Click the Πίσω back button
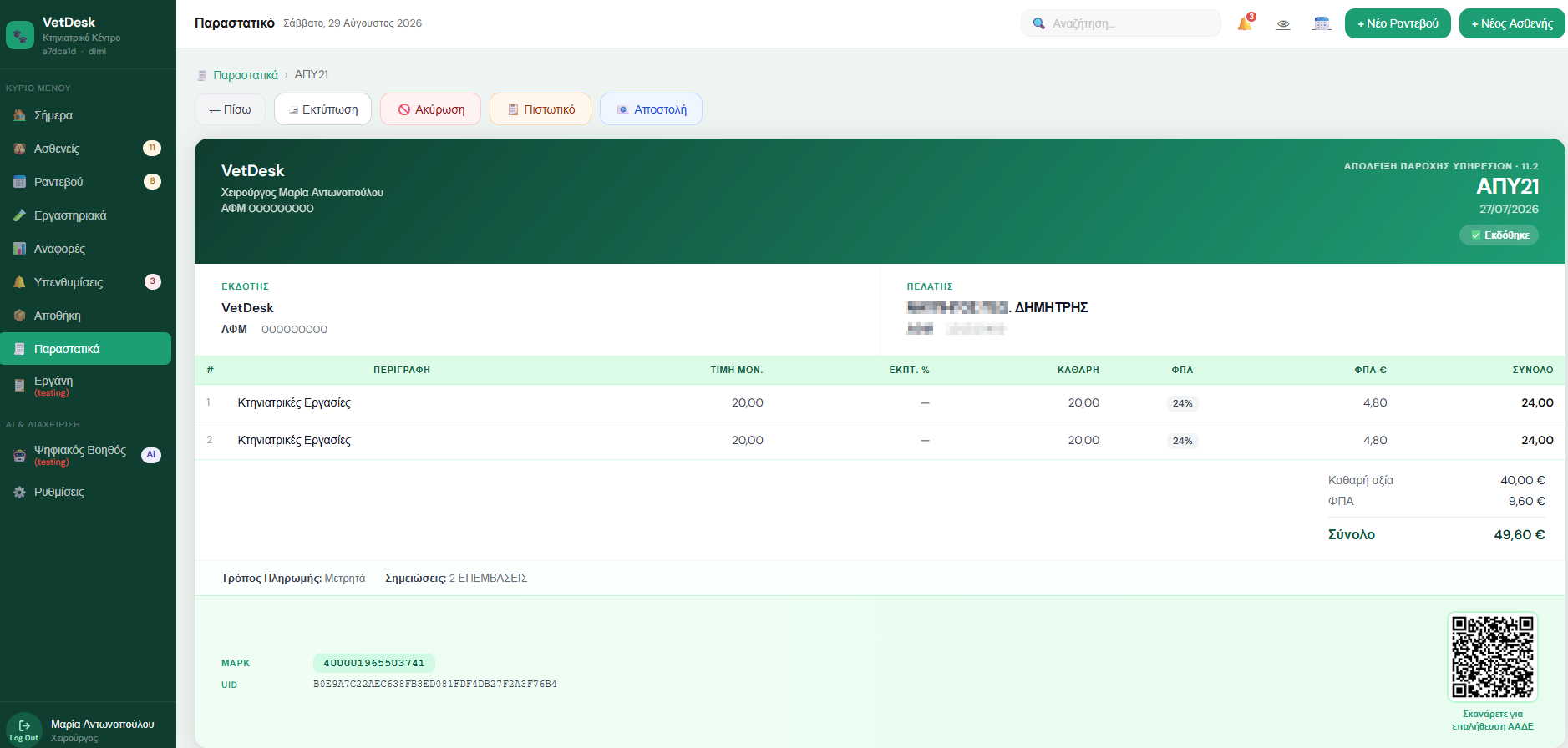Viewport: 1568px width, 748px height. pyautogui.click(x=230, y=109)
